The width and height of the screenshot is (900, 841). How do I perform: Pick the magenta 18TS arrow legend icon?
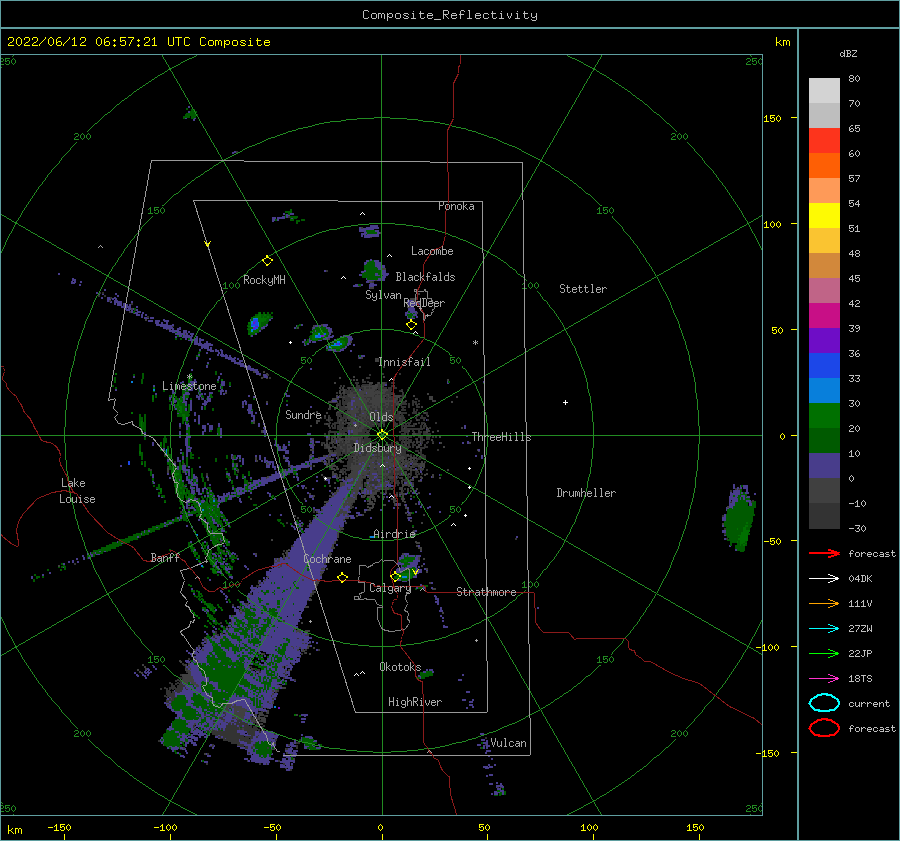coord(824,678)
